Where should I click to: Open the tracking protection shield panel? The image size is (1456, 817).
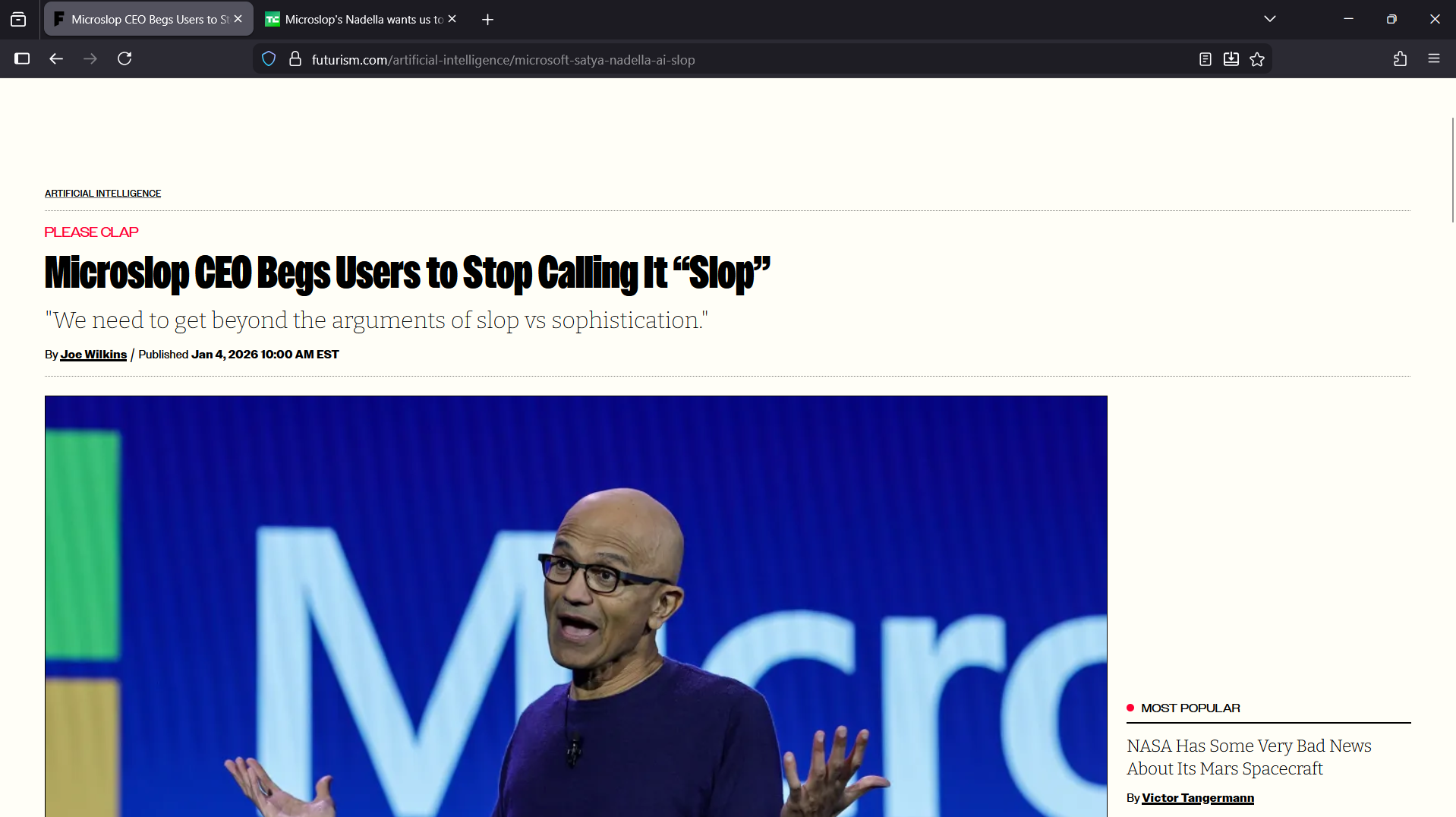tap(268, 59)
